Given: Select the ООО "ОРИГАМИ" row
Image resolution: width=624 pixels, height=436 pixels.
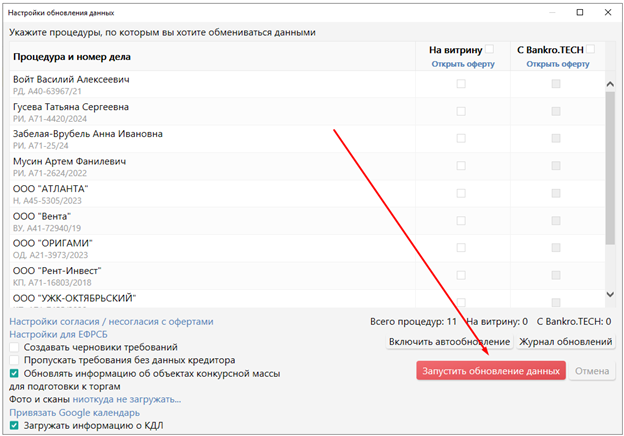Looking at the screenshot, I should (x=307, y=249).
